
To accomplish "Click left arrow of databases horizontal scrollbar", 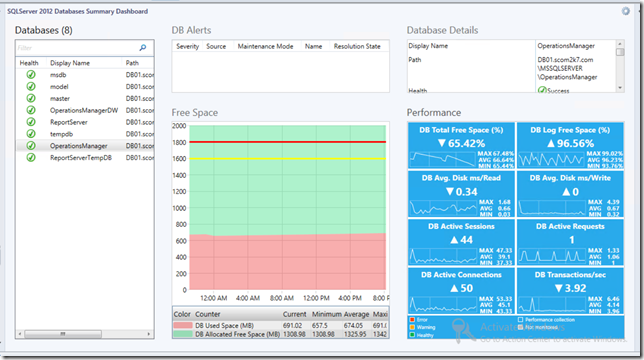I will click(x=20, y=334).
